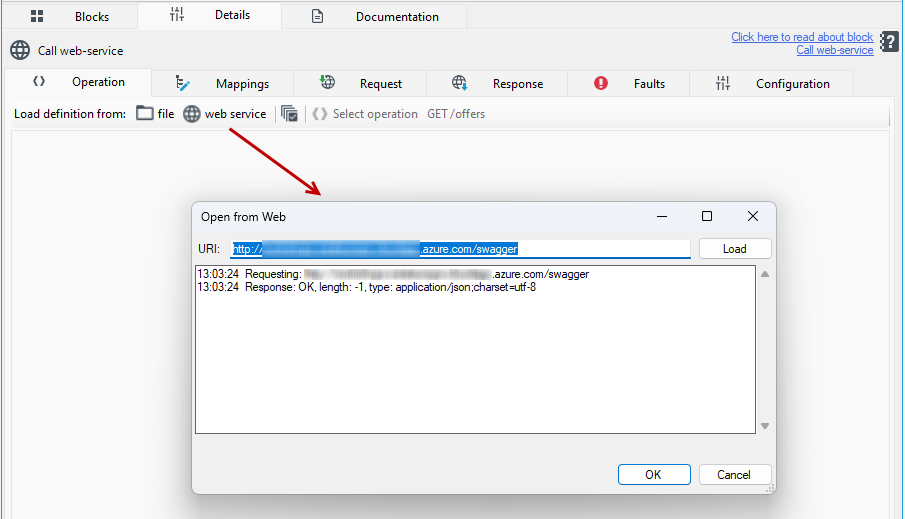The image size is (905, 519).
Task: Click the Cancel button
Action: (735, 475)
